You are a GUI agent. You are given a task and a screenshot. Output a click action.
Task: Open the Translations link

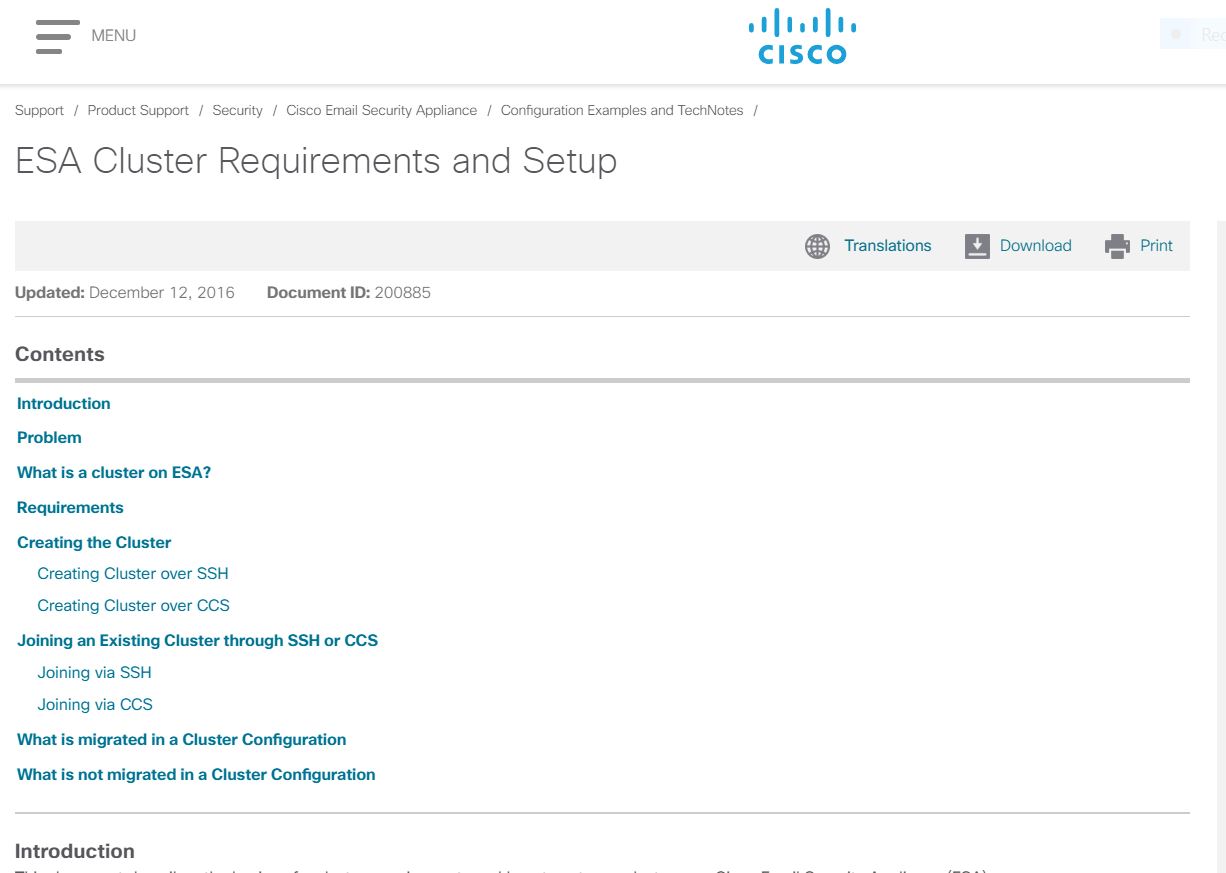[887, 246]
